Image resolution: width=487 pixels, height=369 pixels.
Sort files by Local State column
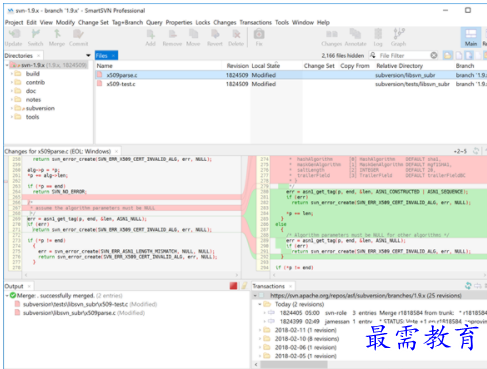pos(276,66)
